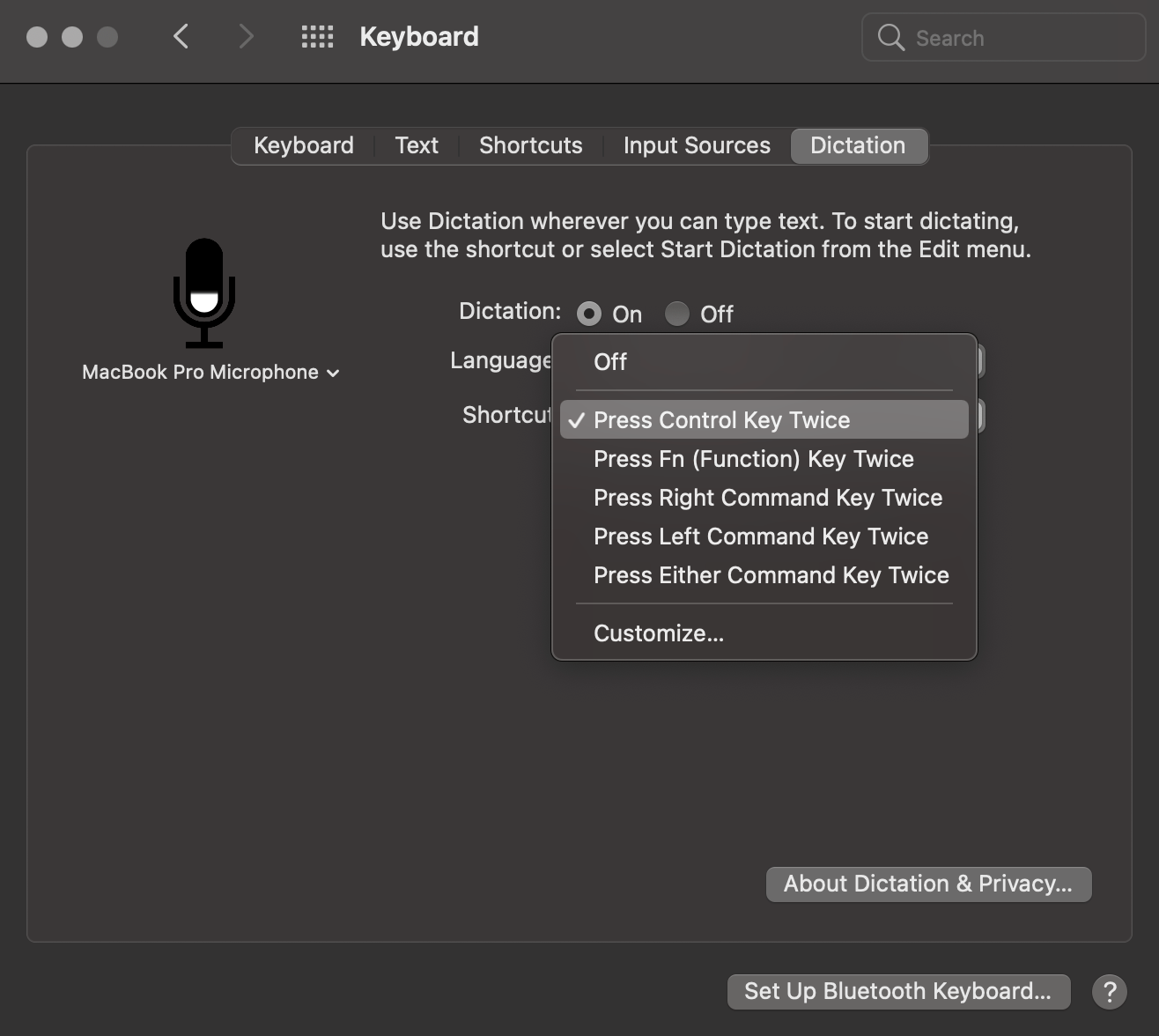Open About Dictation & Privacy

click(928, 884)
